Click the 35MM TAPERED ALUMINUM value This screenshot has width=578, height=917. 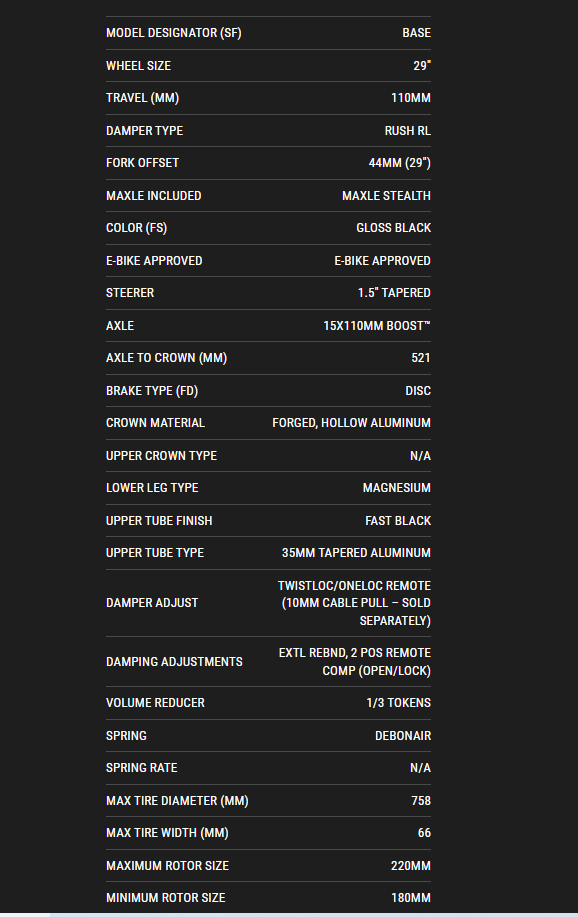click(x=356, y=553)
